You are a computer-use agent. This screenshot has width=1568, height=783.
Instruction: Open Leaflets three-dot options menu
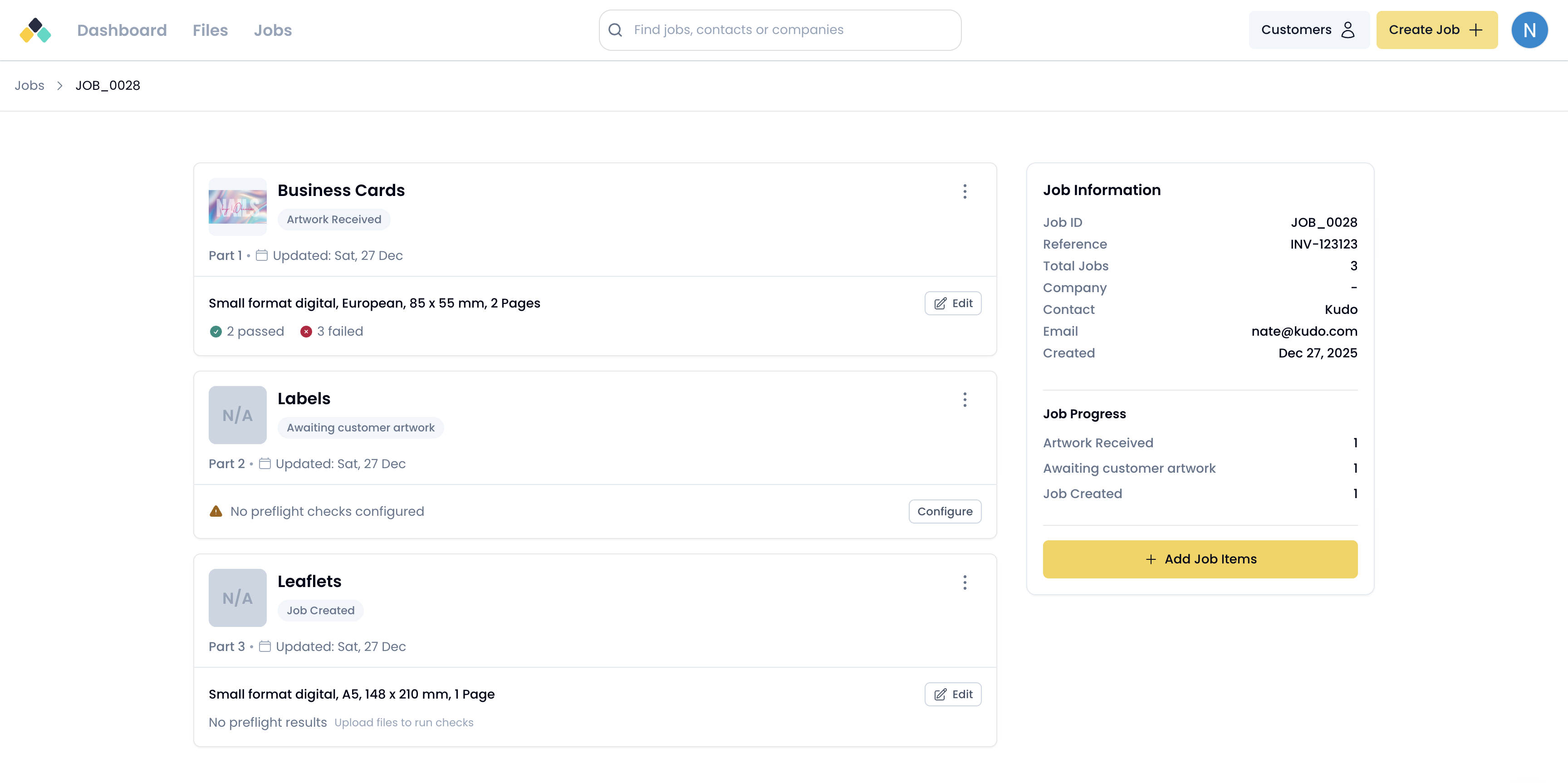964,582
